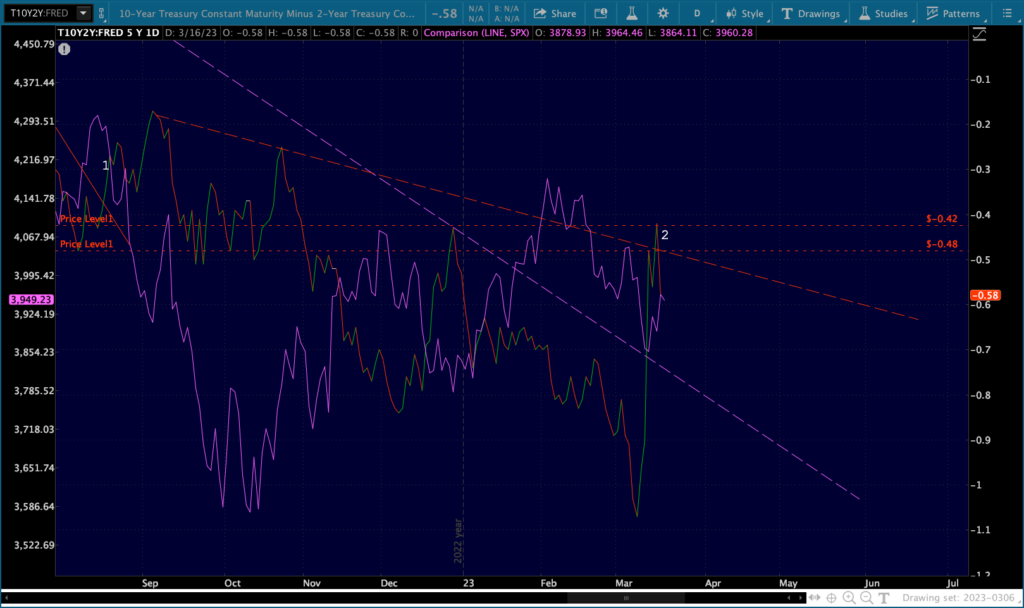Click the Mar label on time axis
Viewport: 1024px width, 608px height.
pos(624,583)
